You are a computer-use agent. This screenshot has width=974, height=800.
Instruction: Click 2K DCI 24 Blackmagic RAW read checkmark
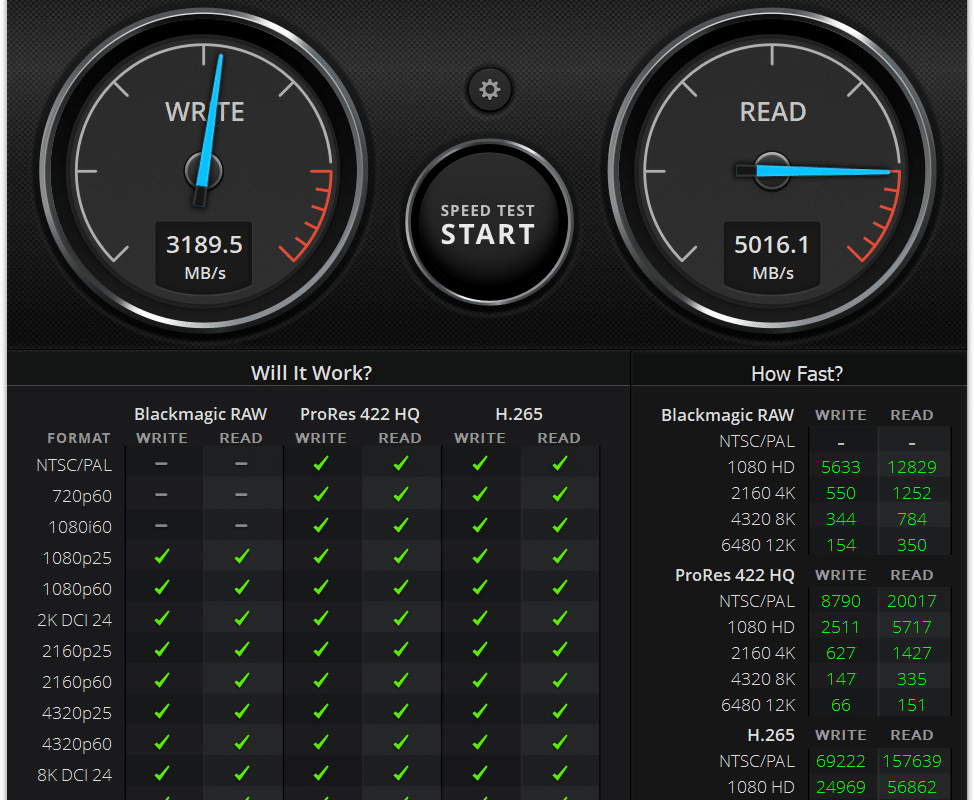[x=242, y=618]
